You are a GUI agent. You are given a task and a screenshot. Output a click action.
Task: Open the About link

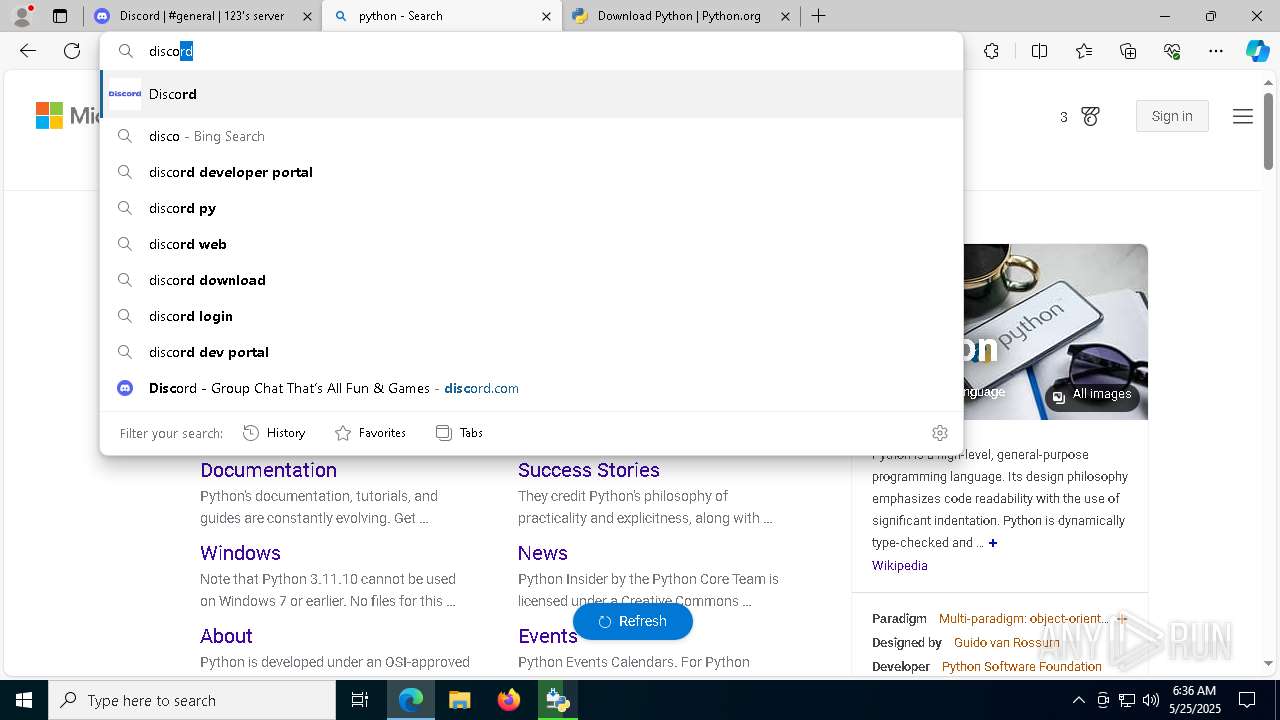pos(226,636)
